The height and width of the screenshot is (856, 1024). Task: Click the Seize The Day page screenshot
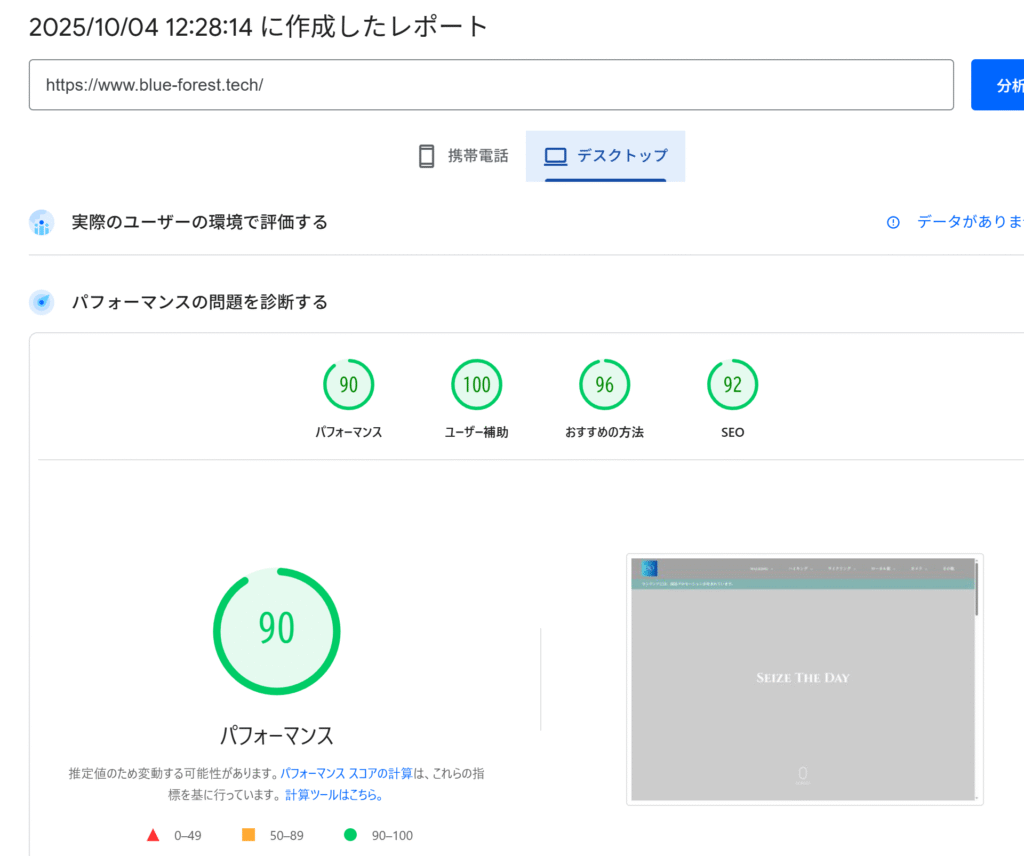803,679
